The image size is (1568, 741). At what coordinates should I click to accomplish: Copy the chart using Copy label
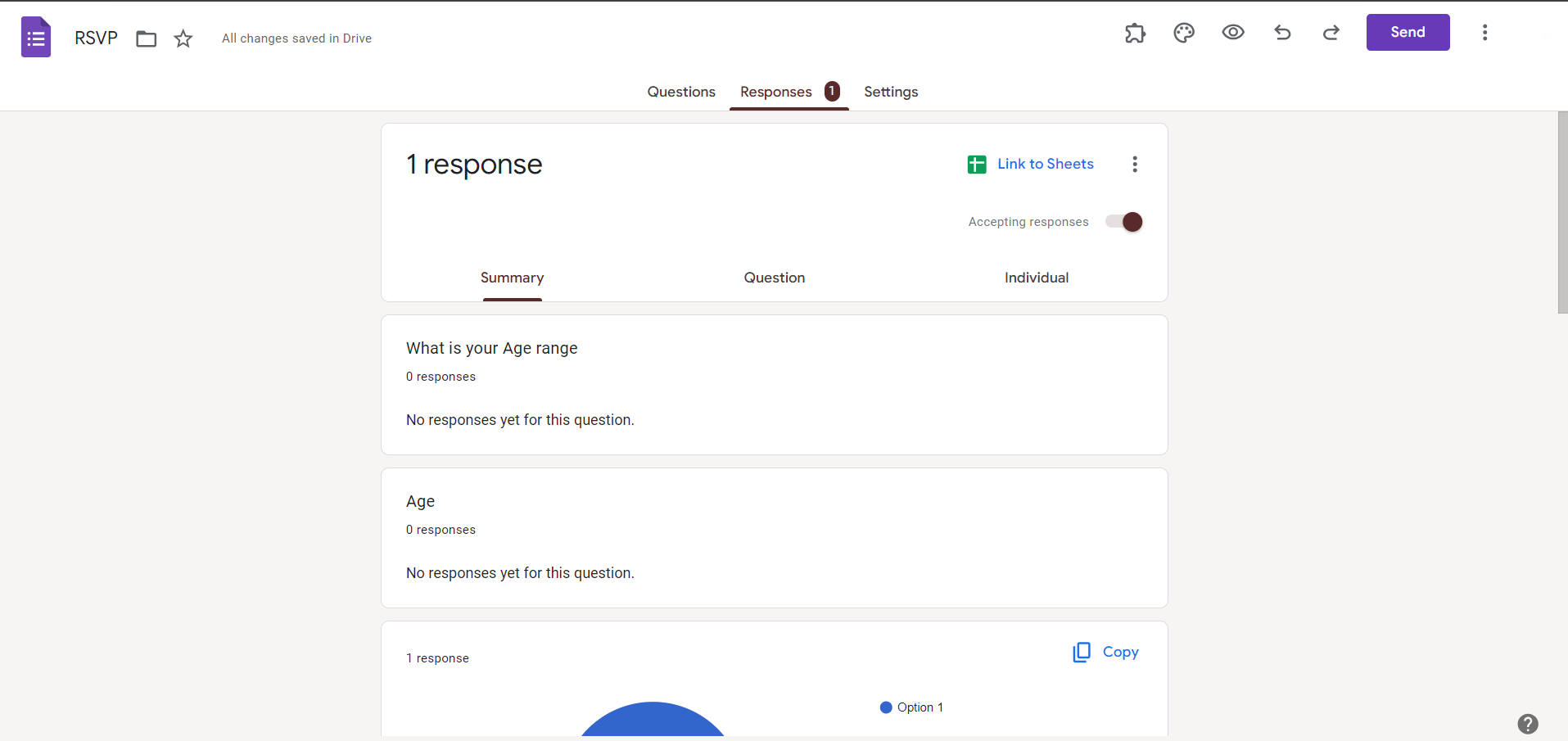coord(1120,652)
